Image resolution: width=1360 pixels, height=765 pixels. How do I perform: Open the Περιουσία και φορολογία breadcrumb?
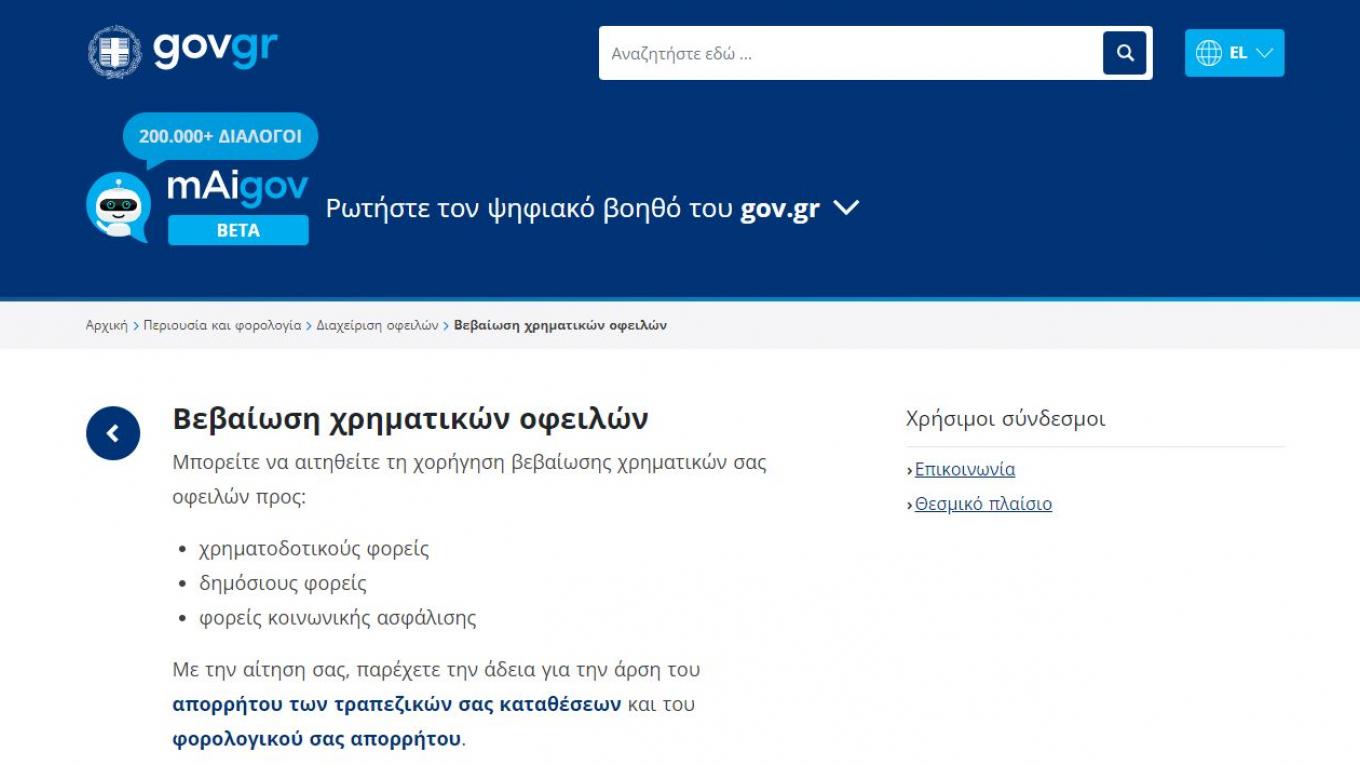[x=222, y=325]
